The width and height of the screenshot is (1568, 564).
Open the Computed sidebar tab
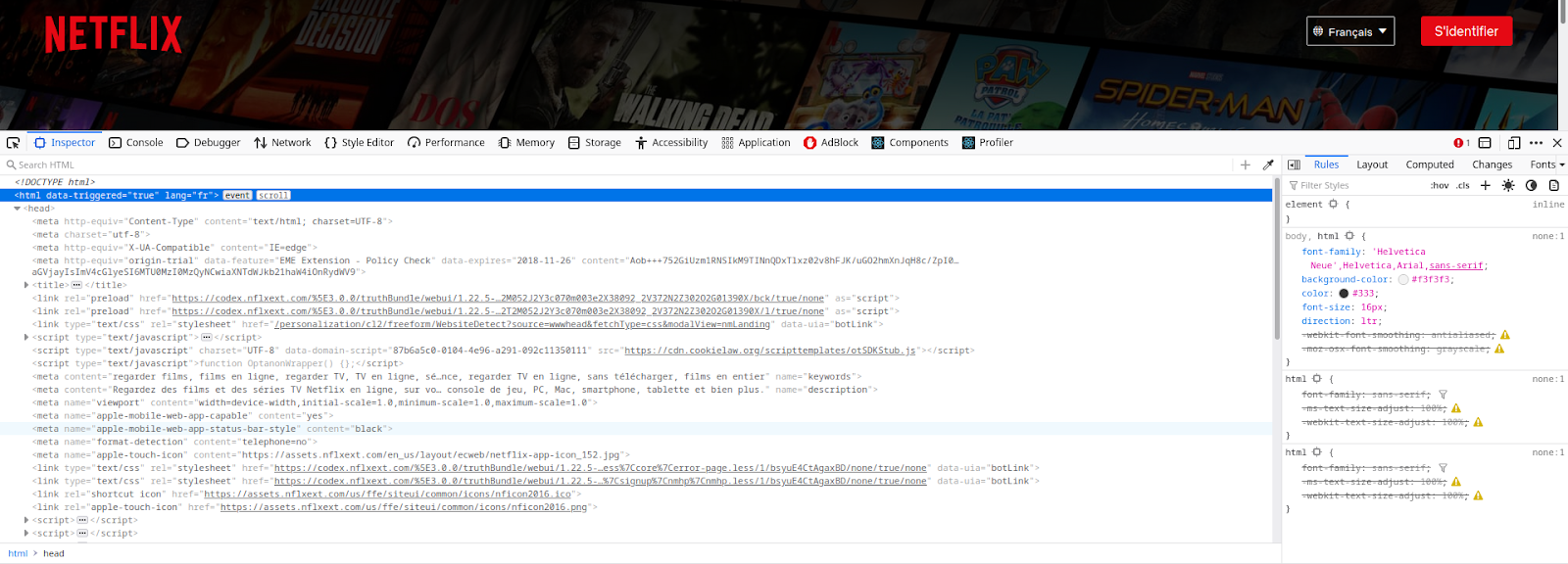tap(1430, 165)
